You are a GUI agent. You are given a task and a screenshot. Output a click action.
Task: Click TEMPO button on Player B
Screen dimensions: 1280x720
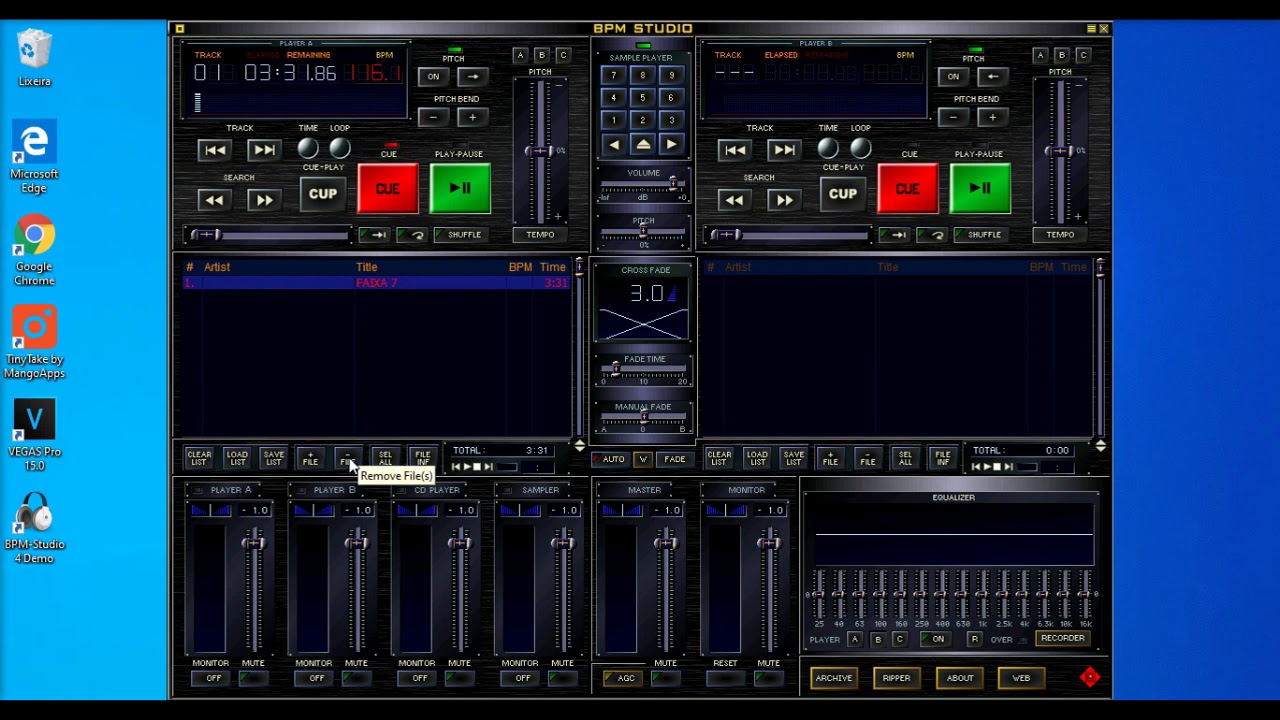(1060, 235)
